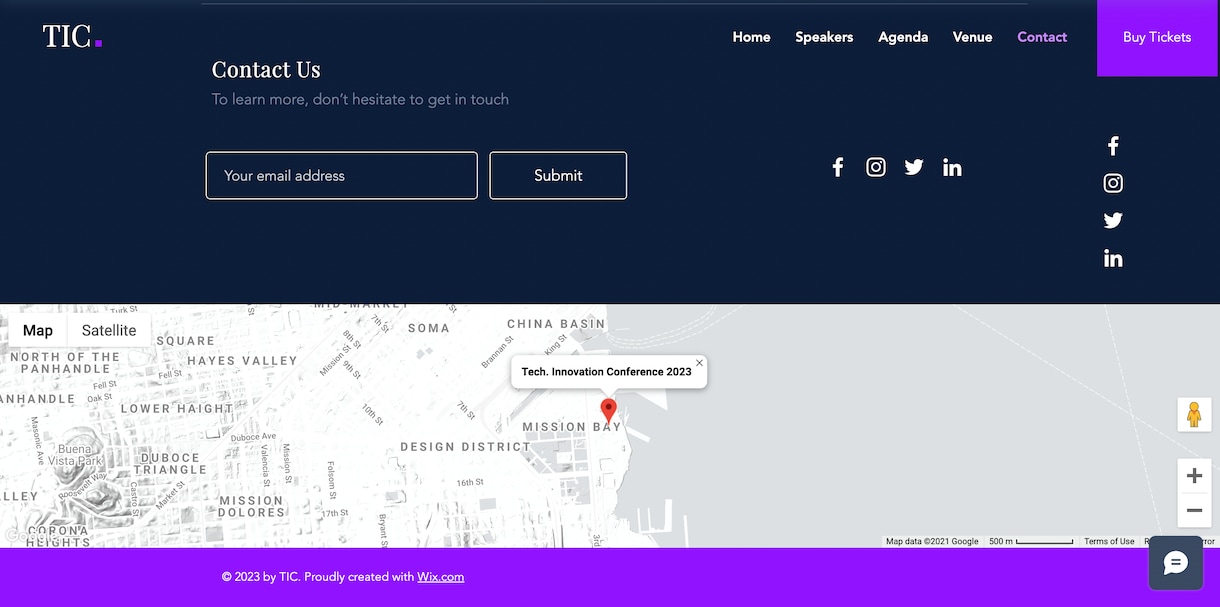
Task: Switch map to Map view
Action: coord(38,331)
